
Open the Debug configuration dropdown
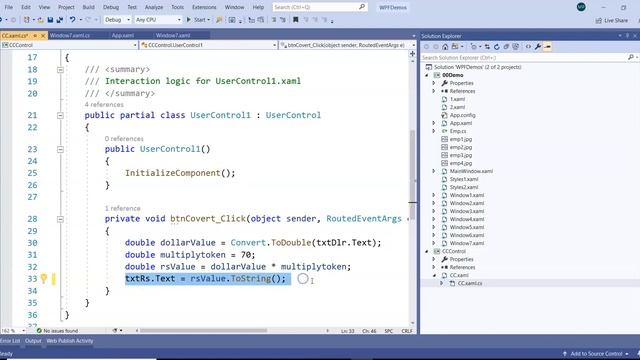tap(117, 20)
